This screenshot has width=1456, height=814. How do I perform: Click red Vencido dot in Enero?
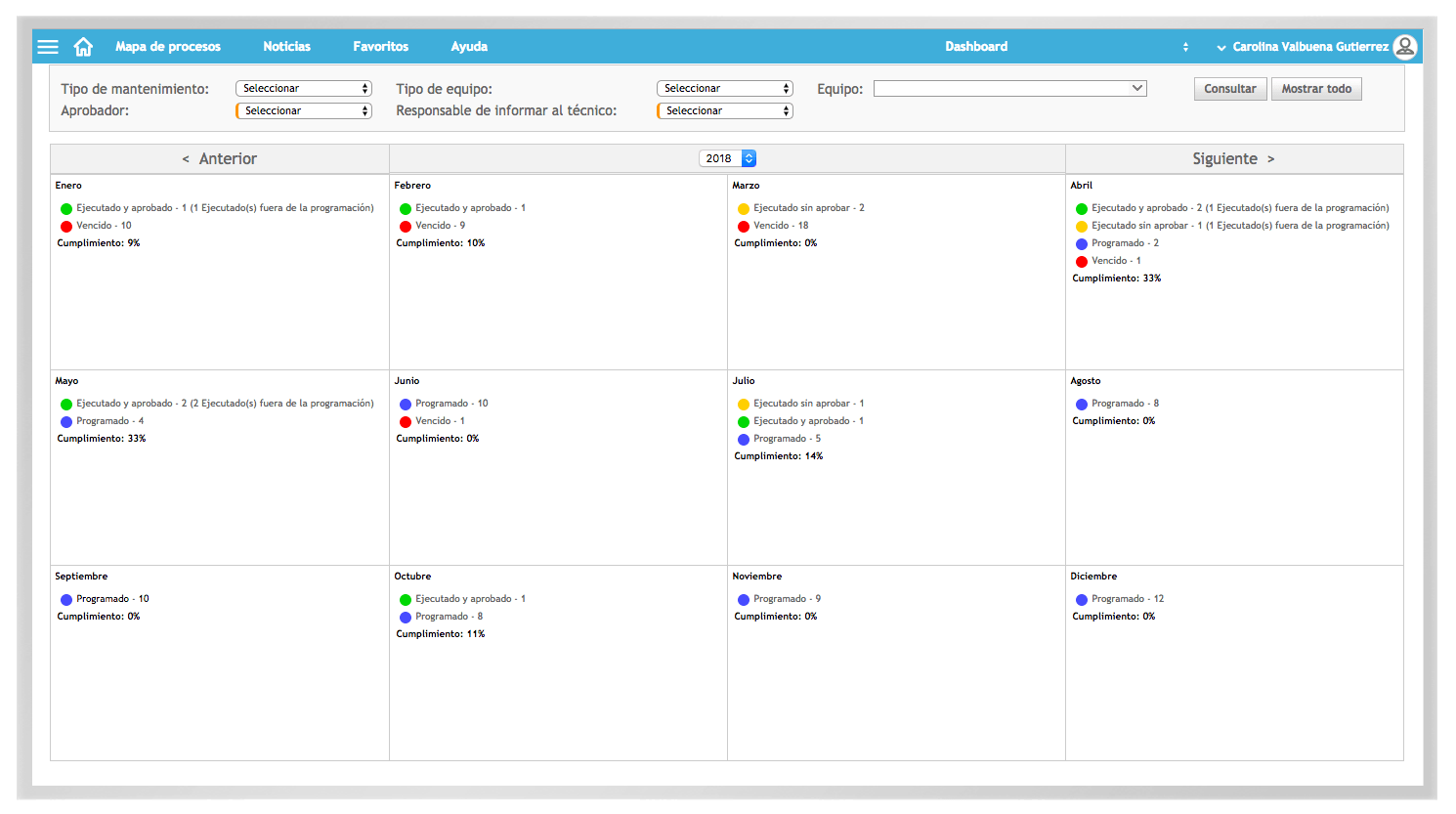[x=66, y=227]
